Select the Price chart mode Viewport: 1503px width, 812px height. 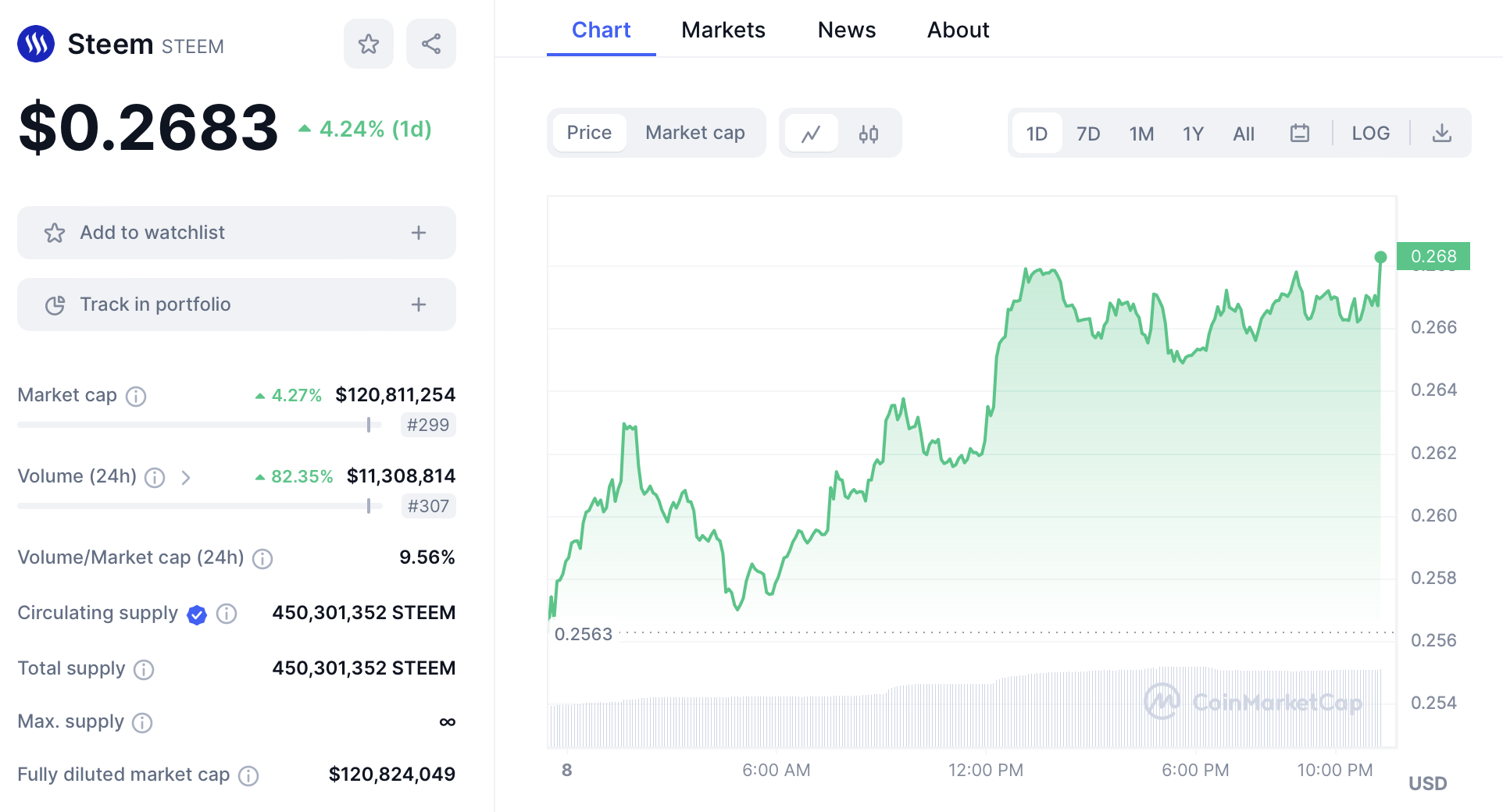pyautogui.click(x=589, y=133)
